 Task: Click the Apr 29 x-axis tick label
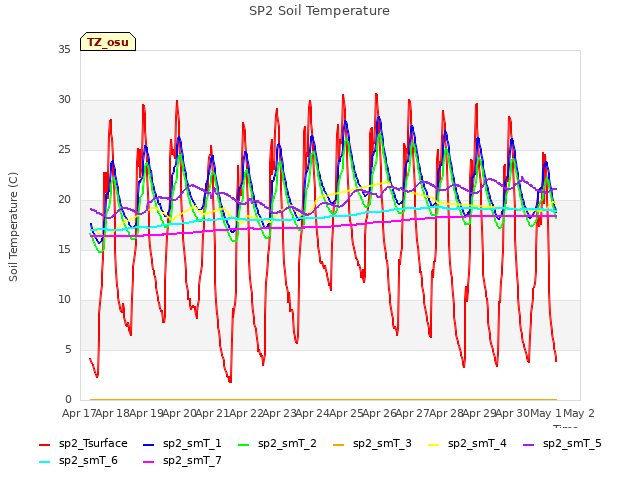[479, 413]
